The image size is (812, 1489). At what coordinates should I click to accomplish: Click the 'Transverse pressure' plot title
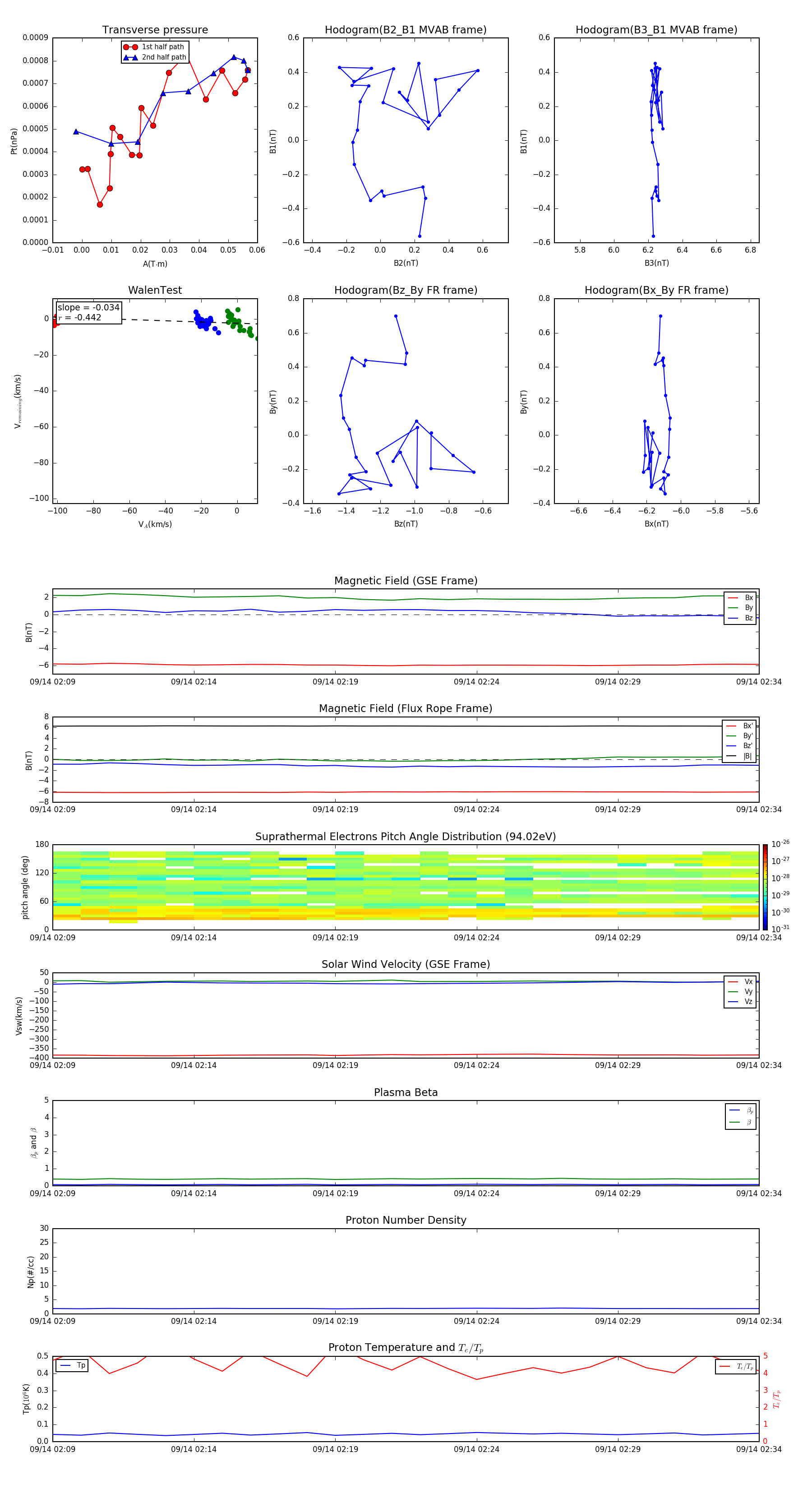click(155, 30)
